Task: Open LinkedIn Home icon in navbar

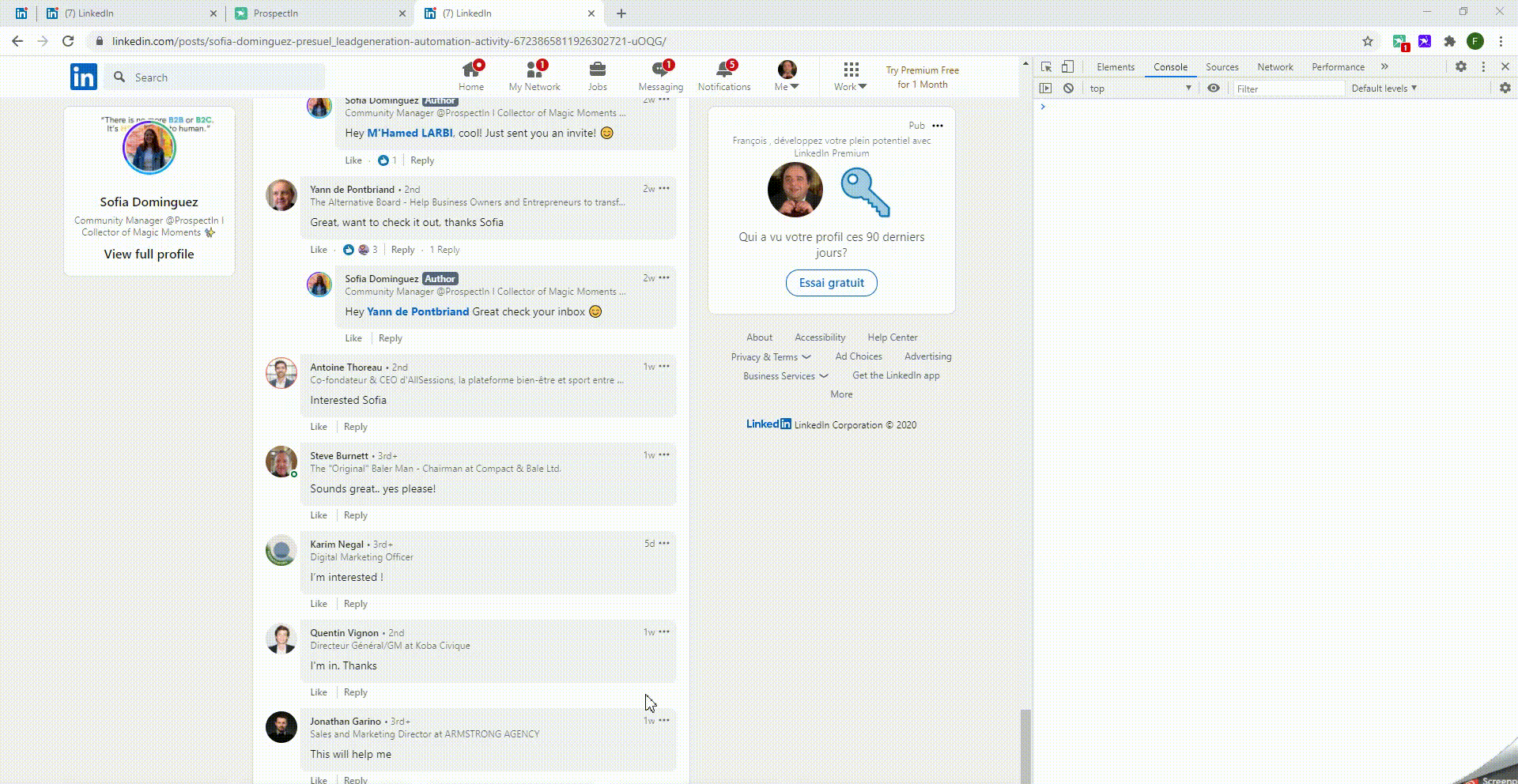Action: (471, 77)
